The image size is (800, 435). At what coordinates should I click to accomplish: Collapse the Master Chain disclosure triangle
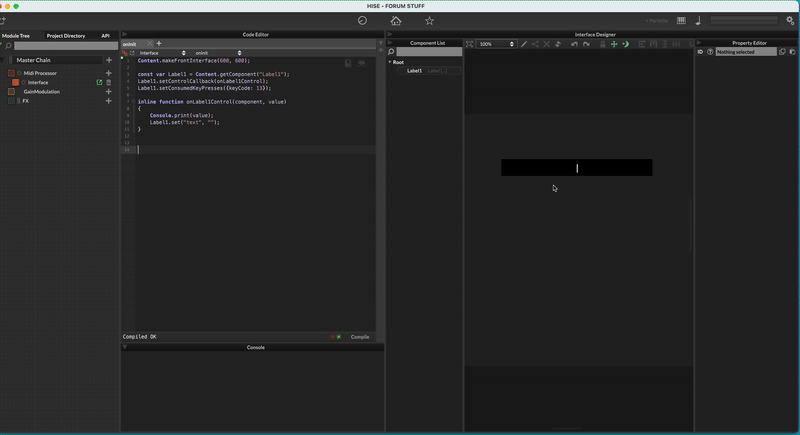3,60
